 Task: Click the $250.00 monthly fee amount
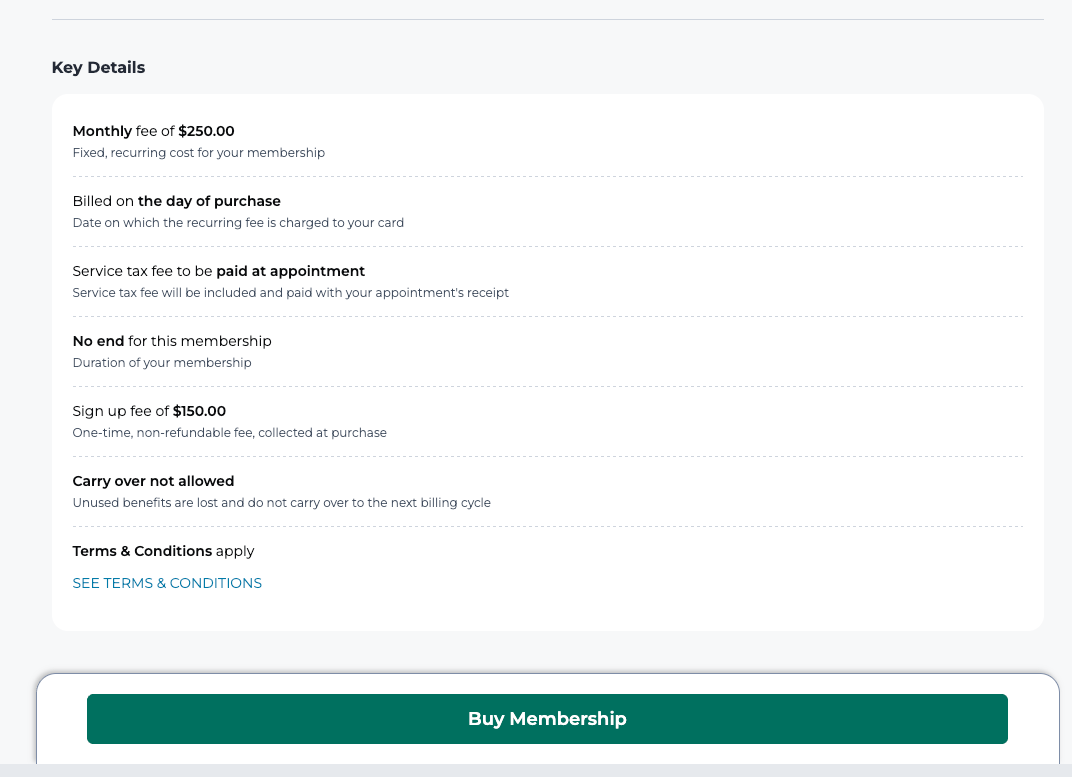[x=206, y=131]
